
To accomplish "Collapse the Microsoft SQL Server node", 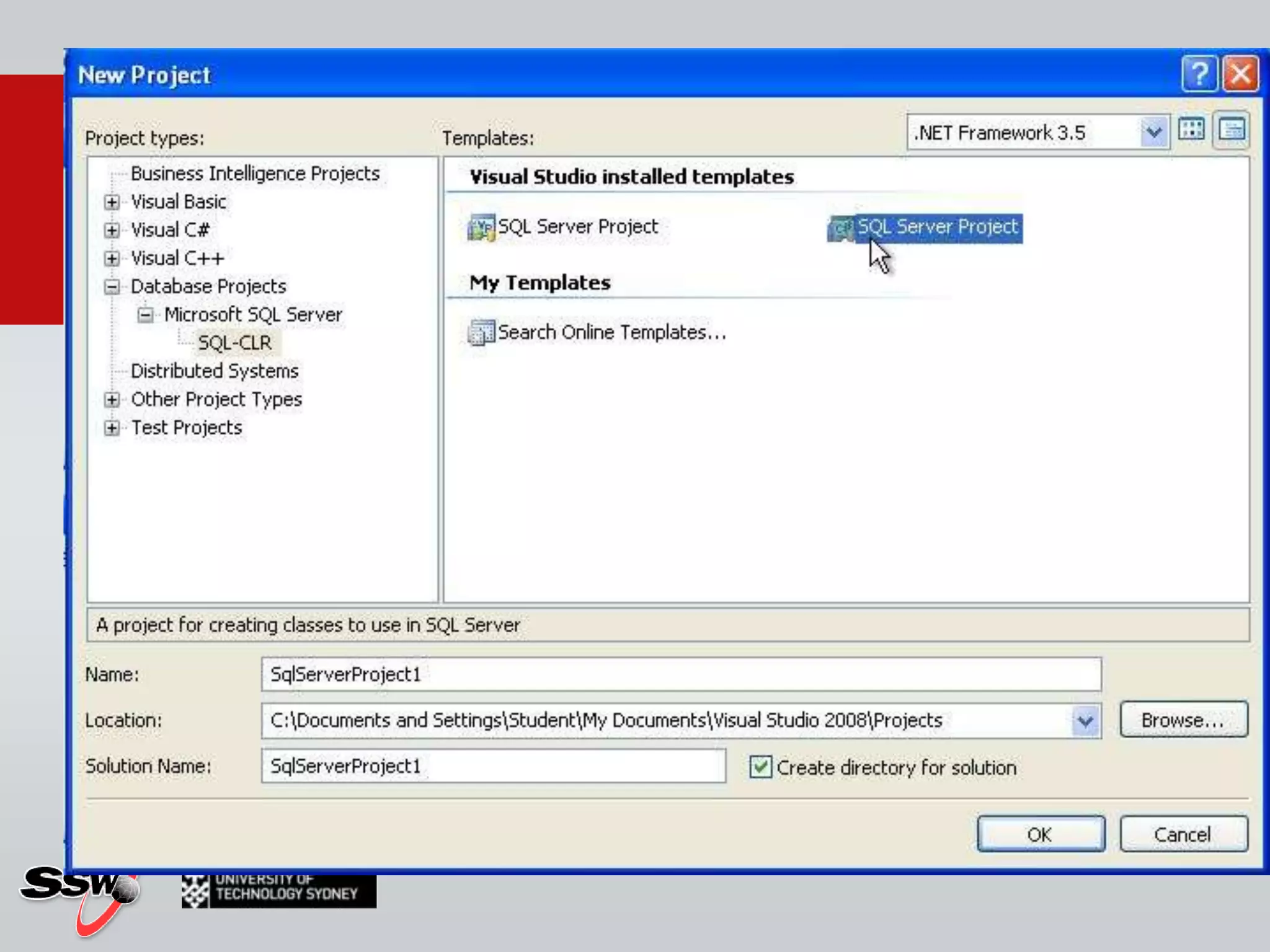I will (x=145, y=315).
